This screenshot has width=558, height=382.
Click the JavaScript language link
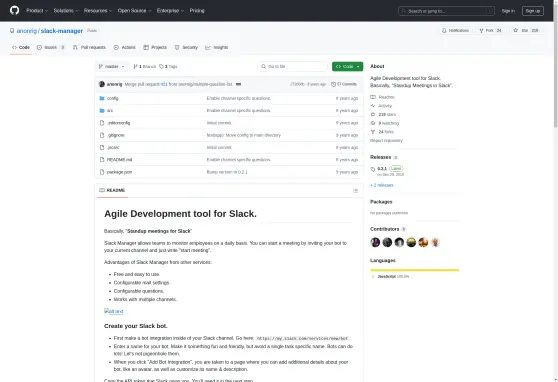390,277
